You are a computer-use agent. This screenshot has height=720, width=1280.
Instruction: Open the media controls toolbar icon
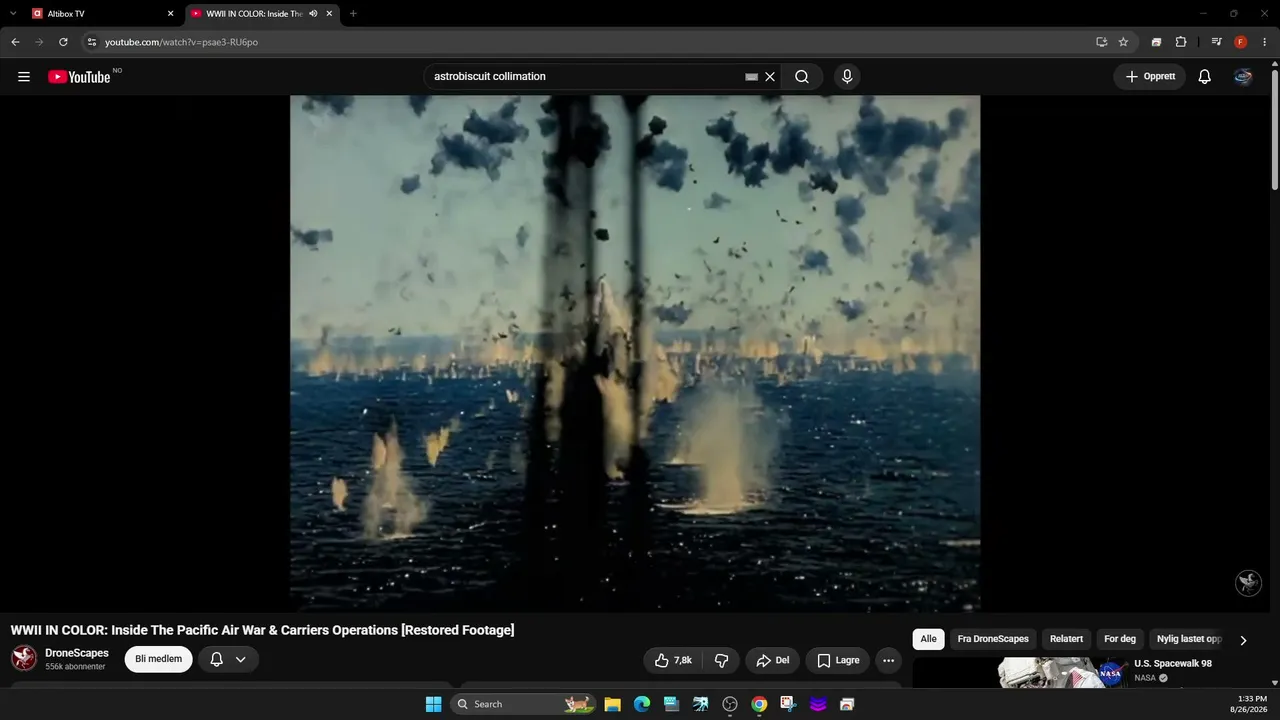tap(1216, 42)
